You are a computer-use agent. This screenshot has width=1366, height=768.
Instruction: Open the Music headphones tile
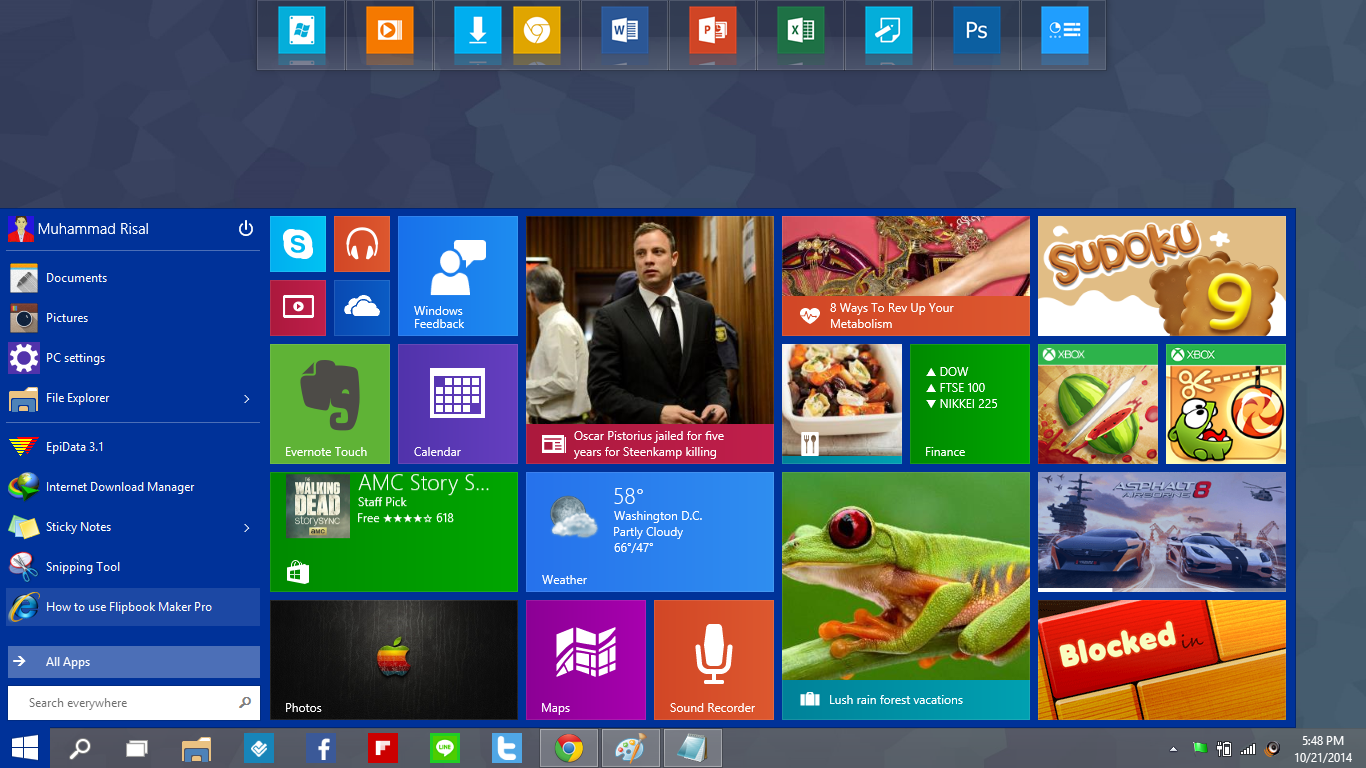pyautogui.click(x=362, y=244)
